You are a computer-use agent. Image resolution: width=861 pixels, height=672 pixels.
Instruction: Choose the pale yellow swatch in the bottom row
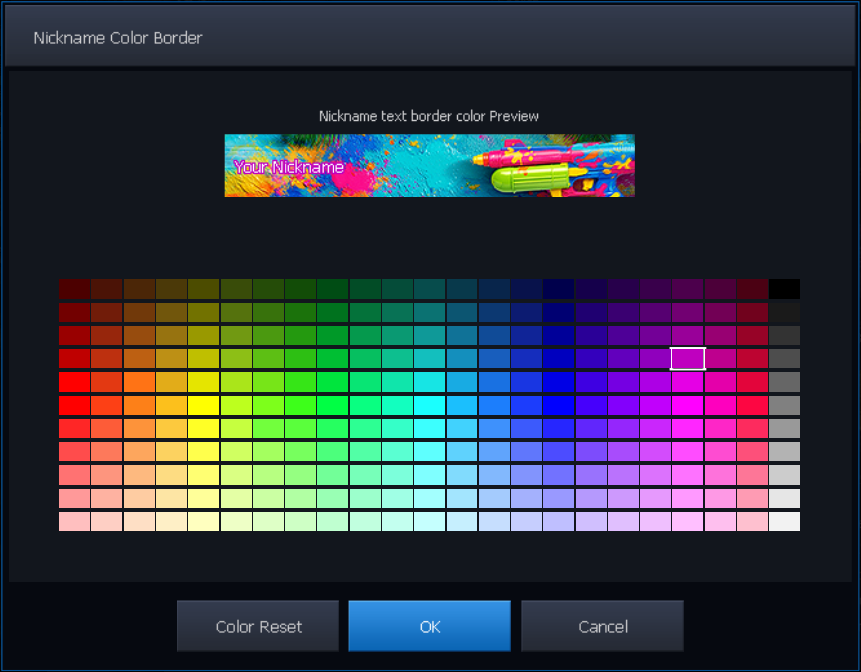coord(203,521)
